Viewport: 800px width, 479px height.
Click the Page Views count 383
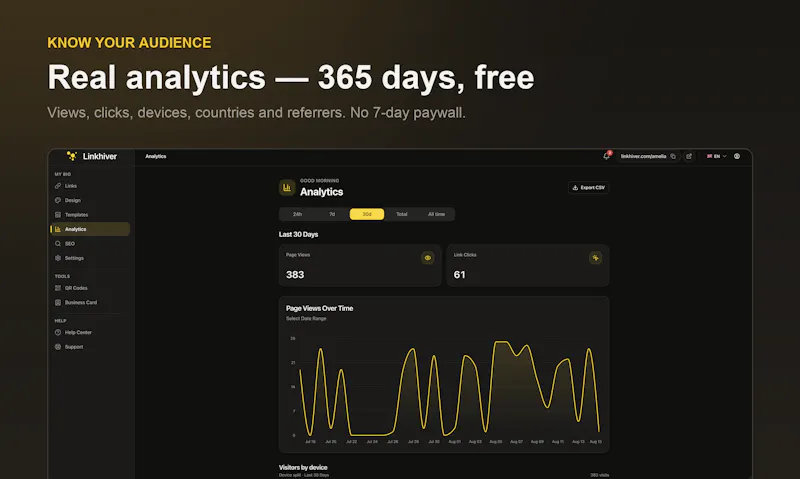(295, 275)
